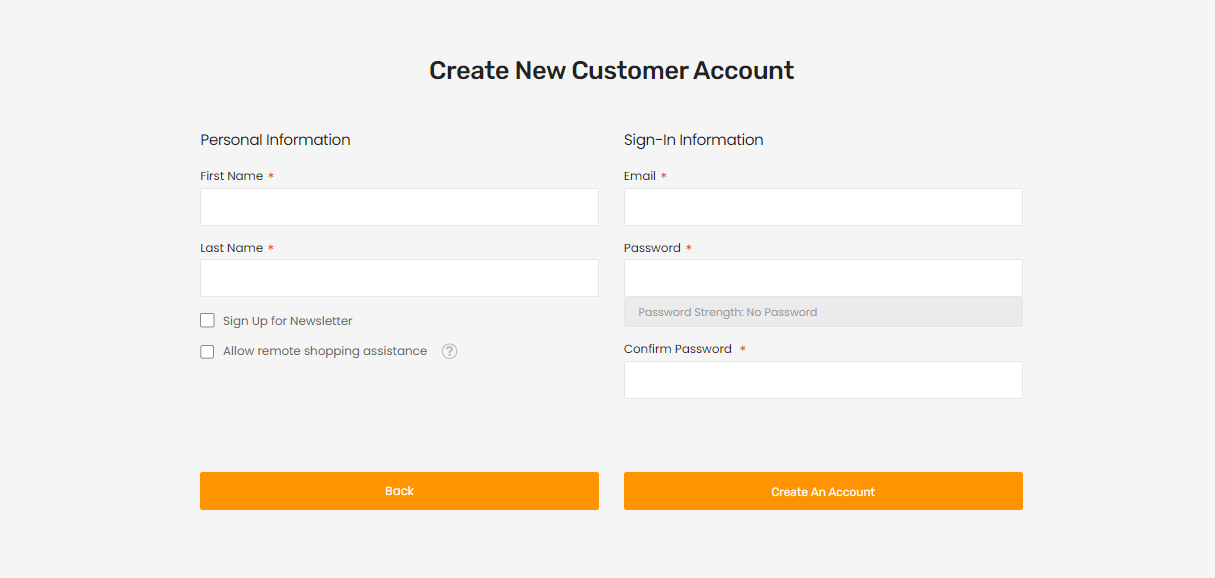This screenshot has width=1215, height=578.
Task: Click the "Allow remote shopping assistance" label text
Action: 325,351
